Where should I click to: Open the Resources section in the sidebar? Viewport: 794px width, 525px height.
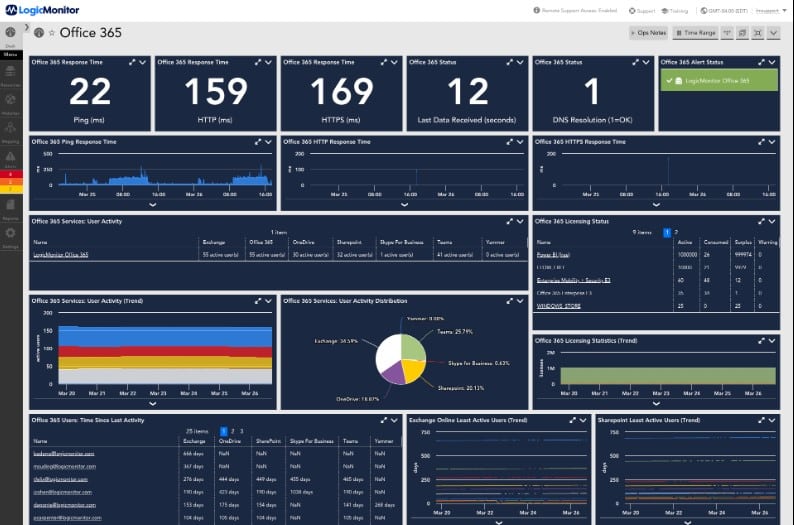pos(11,74)
